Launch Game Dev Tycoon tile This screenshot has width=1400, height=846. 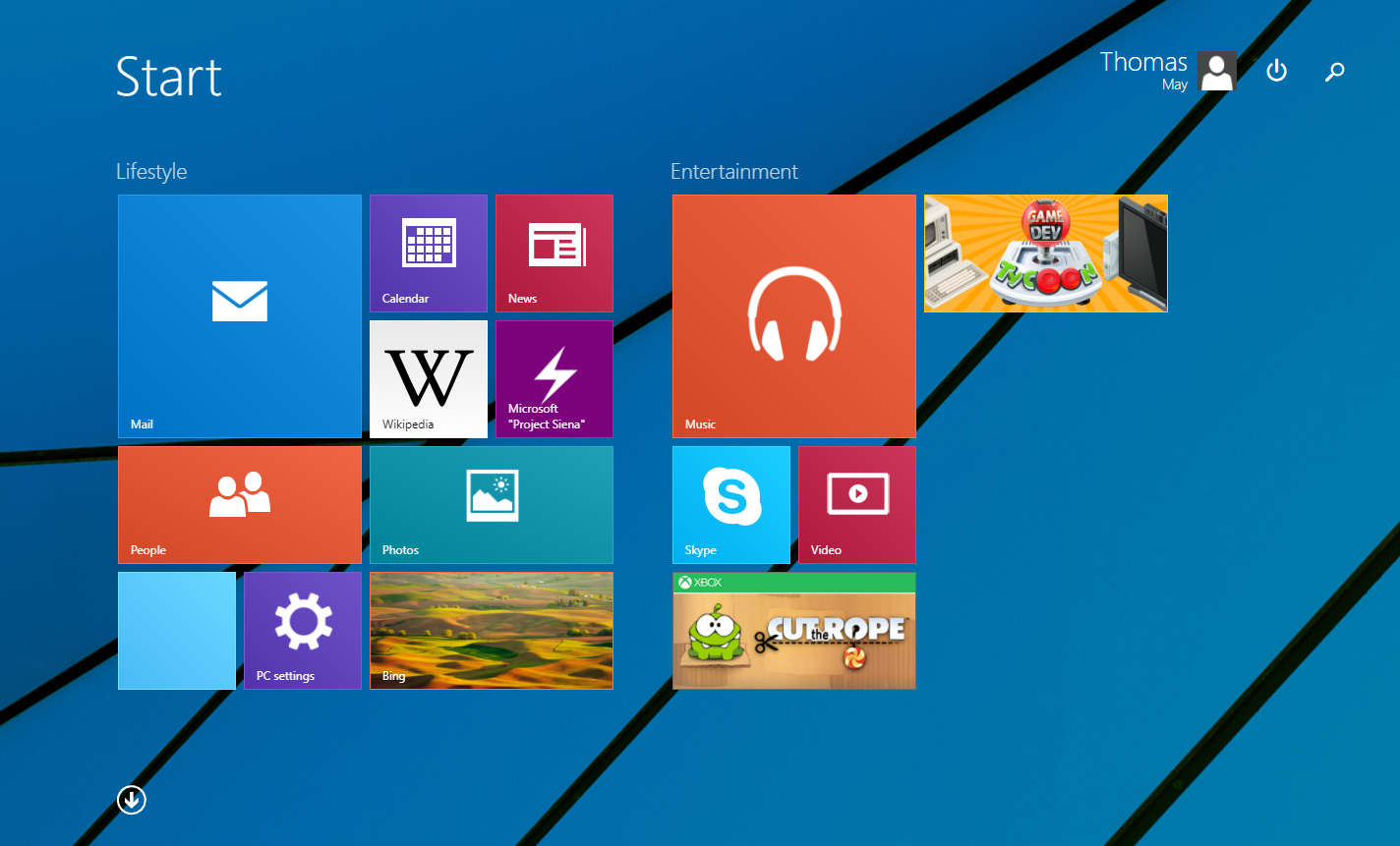(x=1046, y=254)
